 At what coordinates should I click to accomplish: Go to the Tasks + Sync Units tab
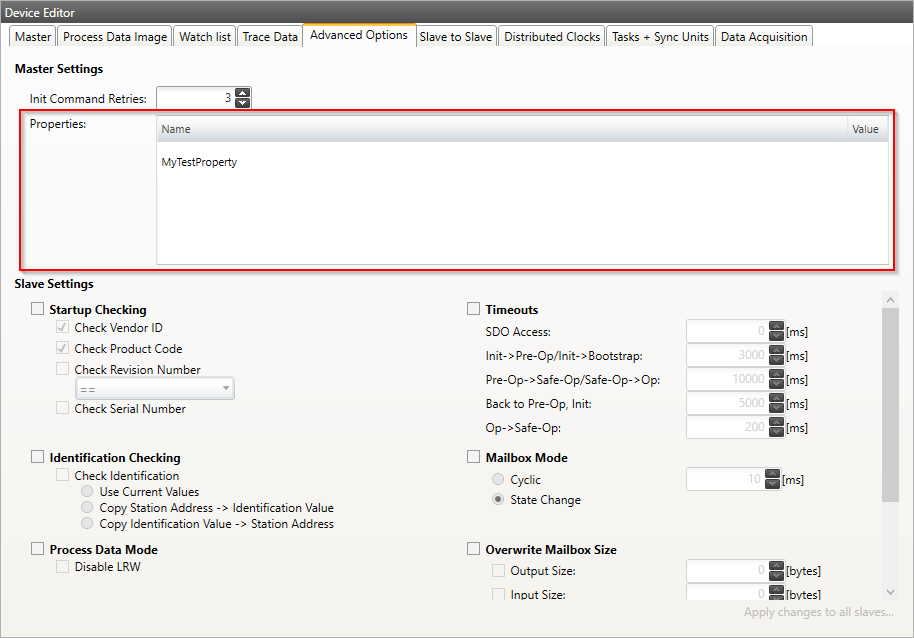660,37
